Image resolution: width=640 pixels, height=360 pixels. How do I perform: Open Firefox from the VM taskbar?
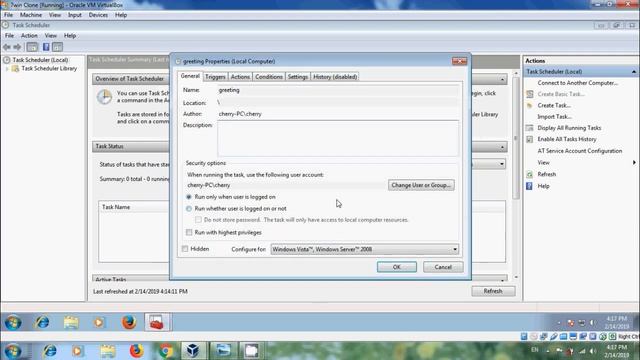click(129, 322)
